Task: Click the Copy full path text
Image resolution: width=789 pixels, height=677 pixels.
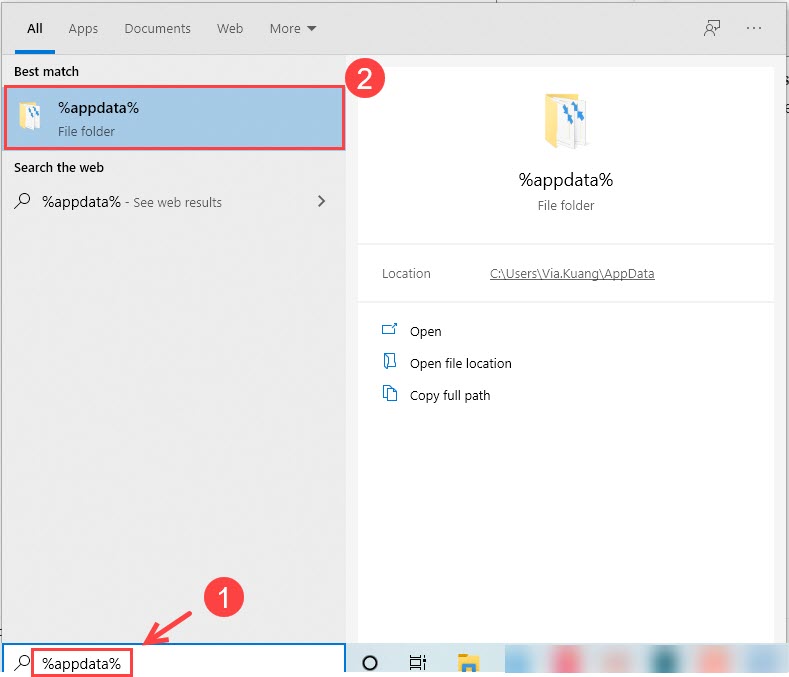Action: 450,395
